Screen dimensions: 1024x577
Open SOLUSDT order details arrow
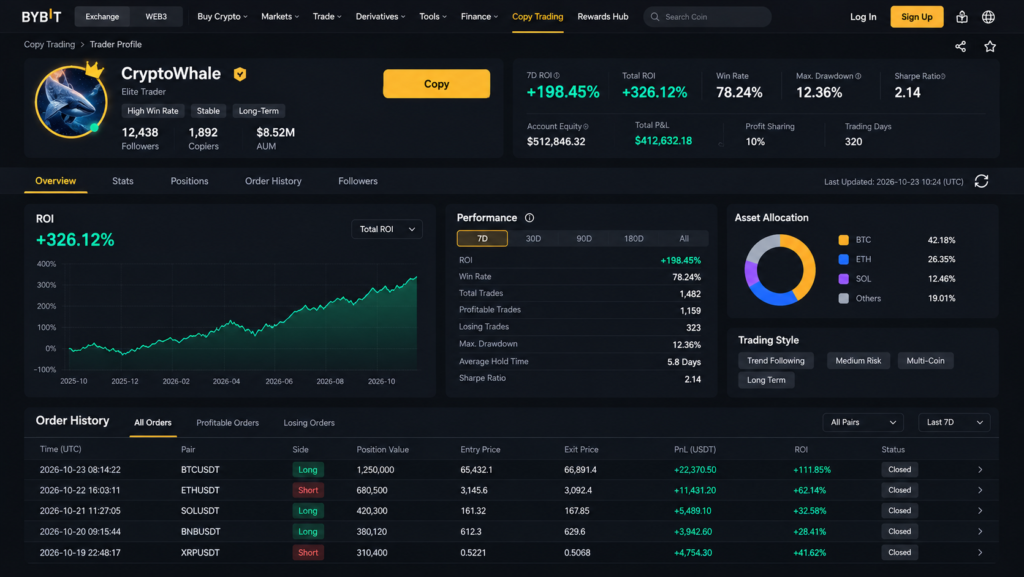[x=980, y=511]
